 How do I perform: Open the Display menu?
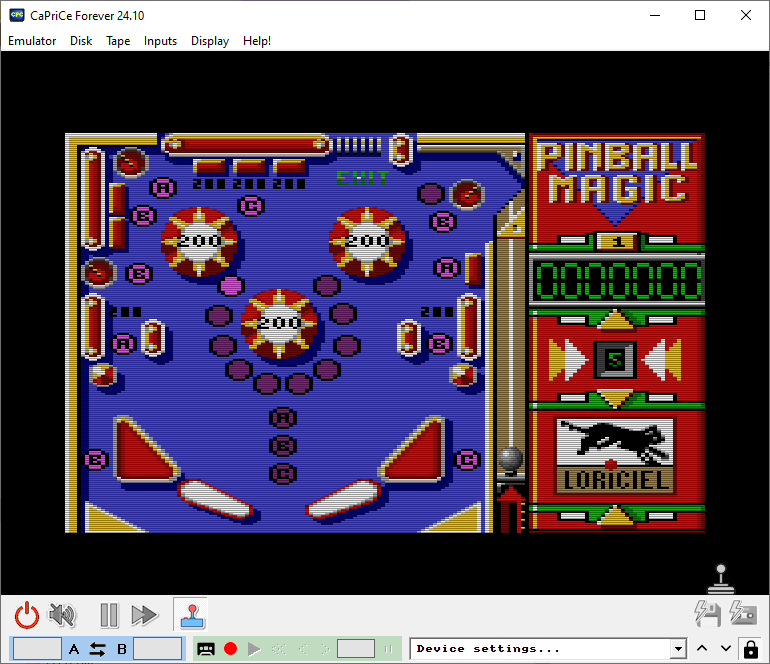point(210,41)
